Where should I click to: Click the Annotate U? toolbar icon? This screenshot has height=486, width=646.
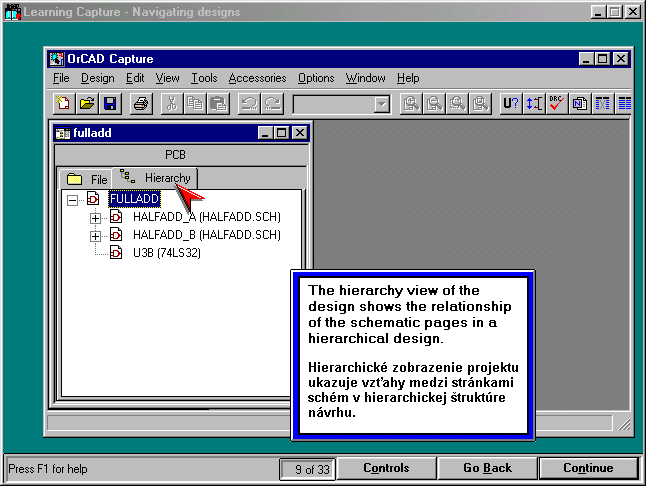(510, 103)
